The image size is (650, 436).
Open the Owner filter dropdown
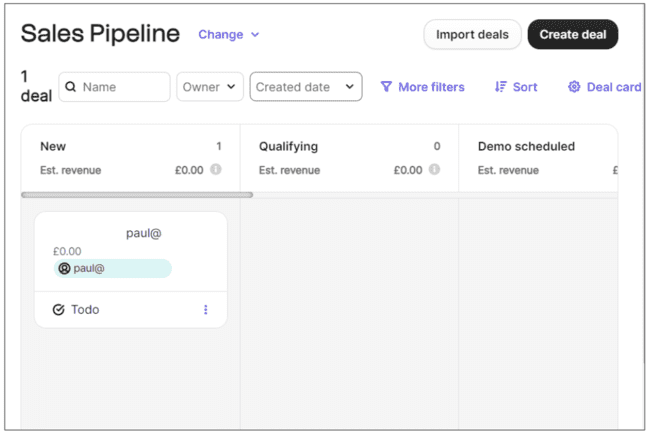pyautogui.click(x=210, y=87)
